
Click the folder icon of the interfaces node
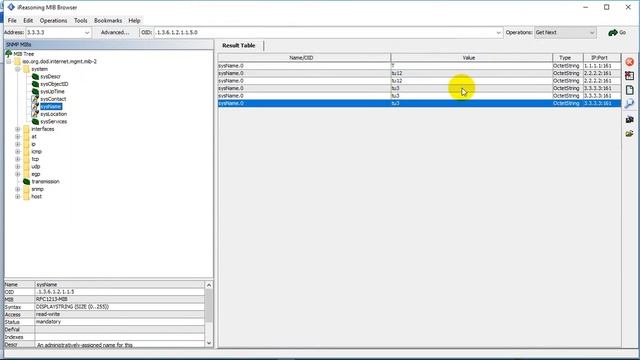tap(27, 129)
